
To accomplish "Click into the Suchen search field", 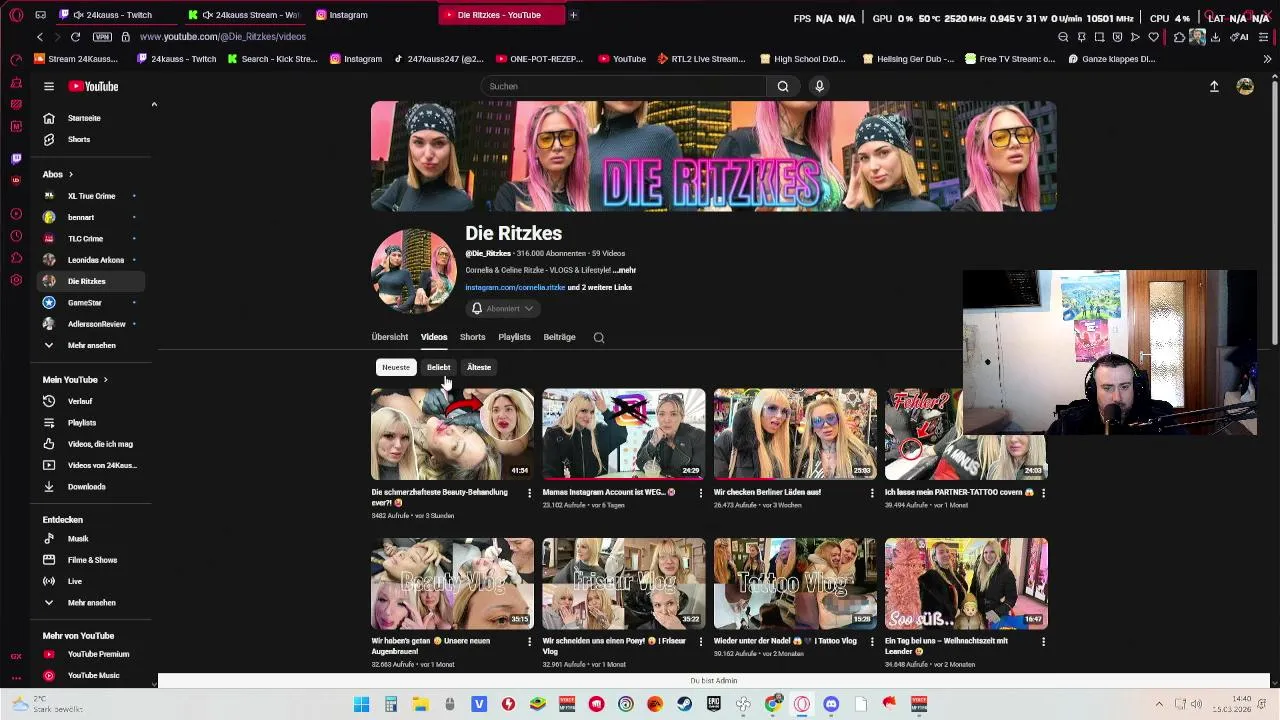I will pos(624,86).
